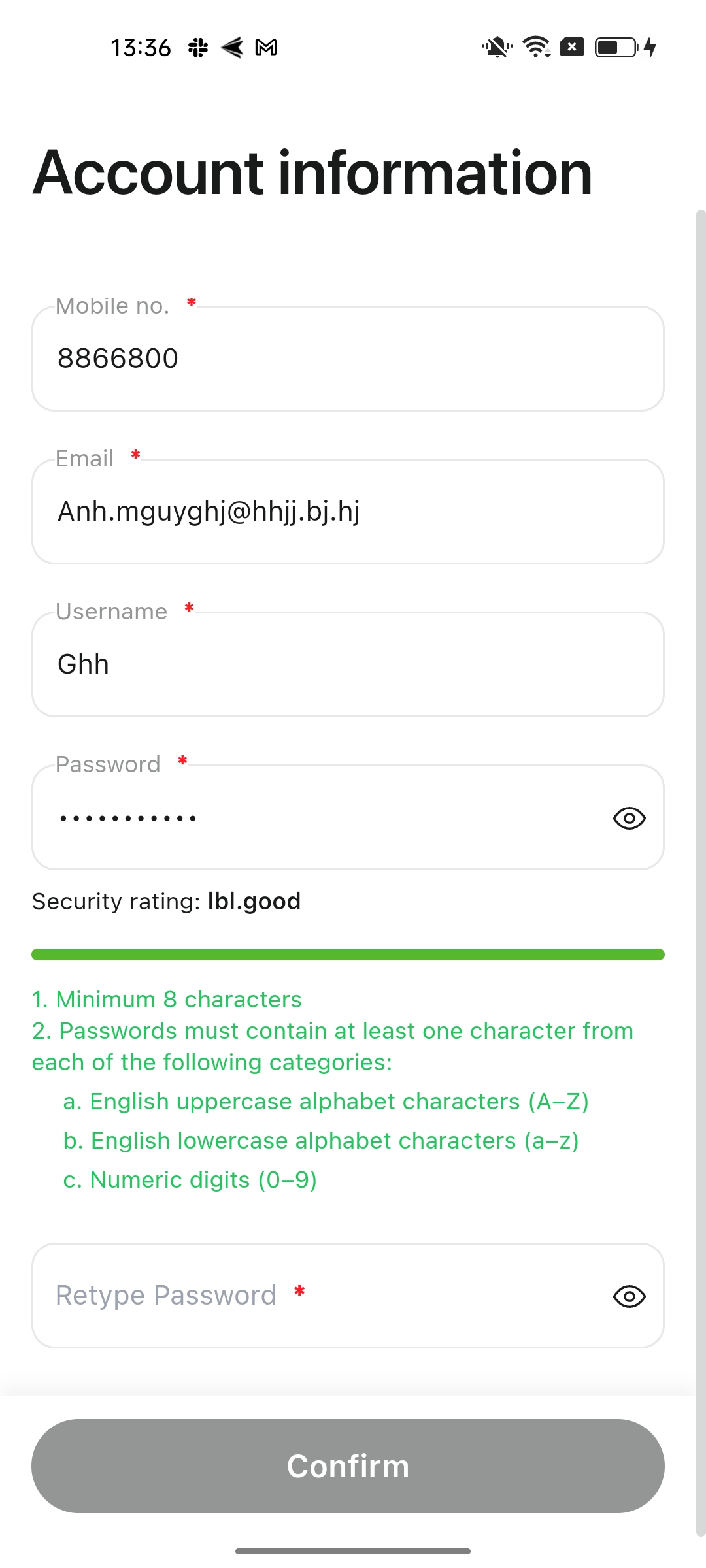Tap the charging bolt icon
This screenshot has height=1568, width=706.
click(x=650, y=48)
